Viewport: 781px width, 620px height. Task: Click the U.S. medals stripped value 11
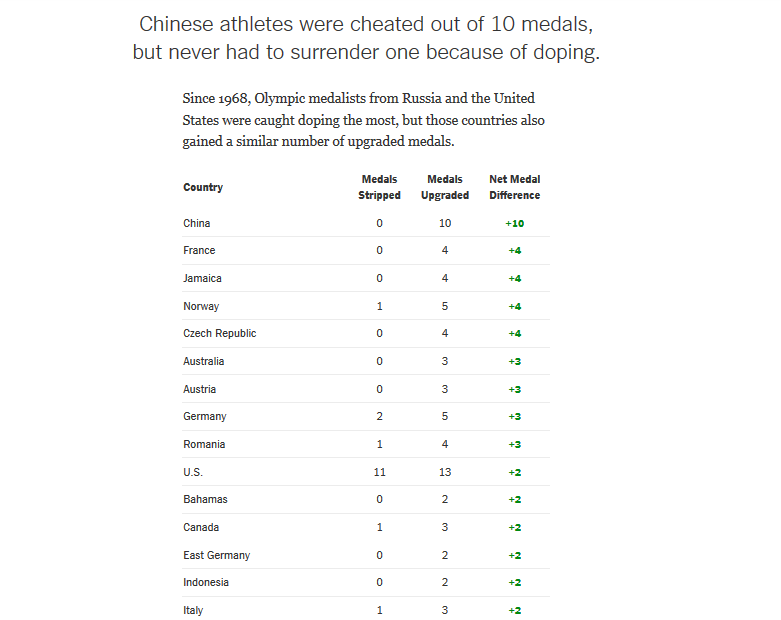[379, 472]
